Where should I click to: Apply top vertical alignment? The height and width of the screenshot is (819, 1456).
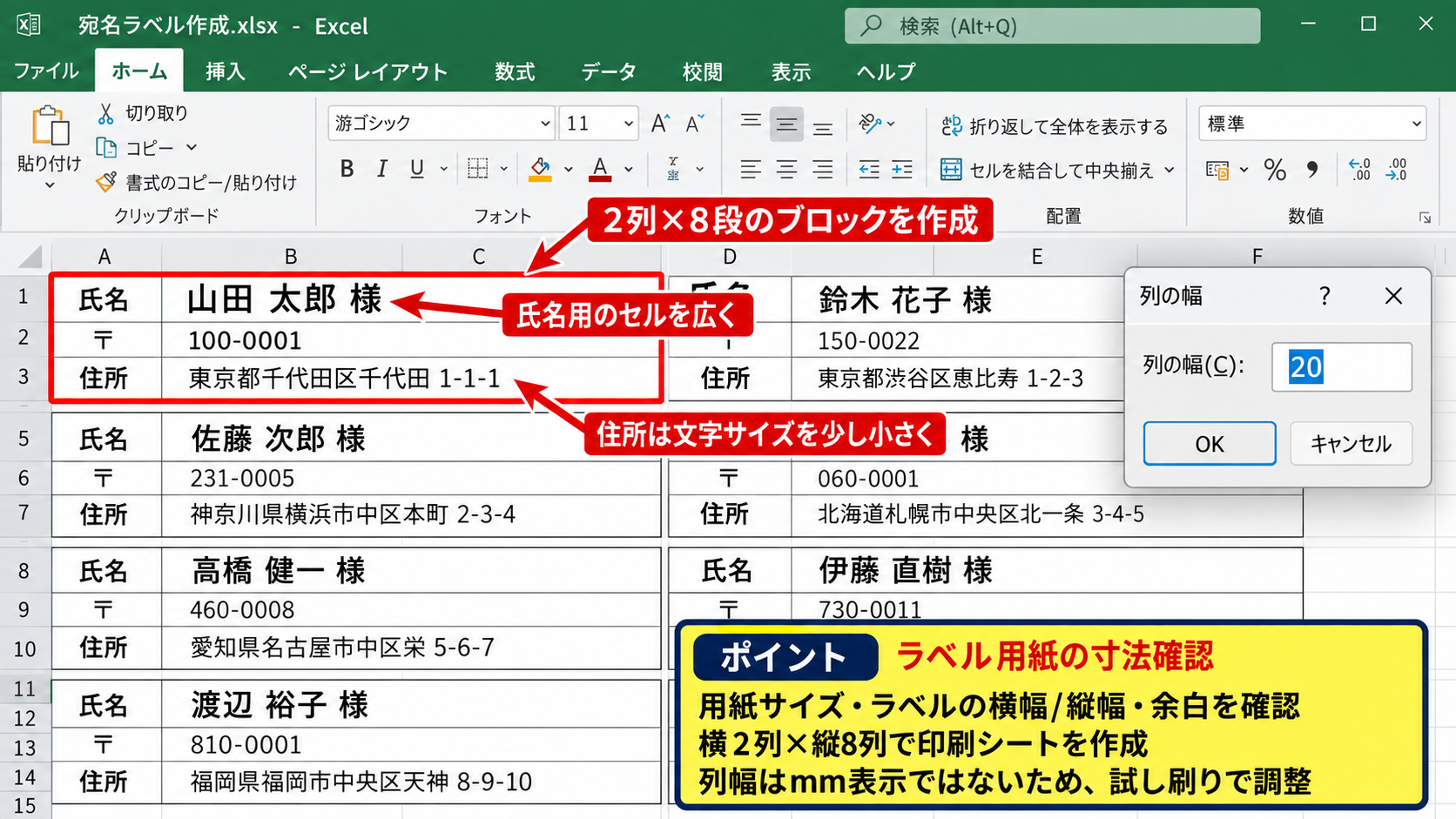tap(751, 124)
